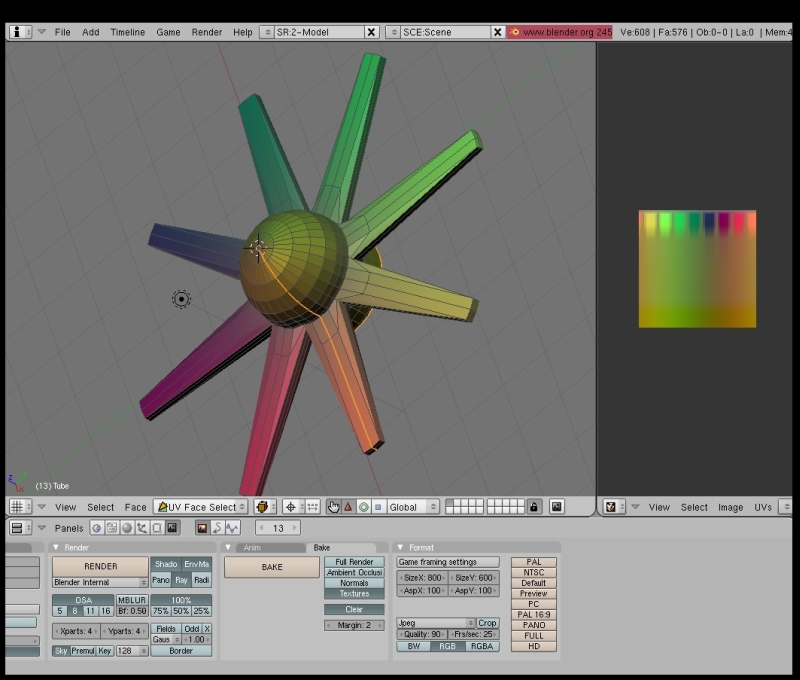Enable OSA level 16
The width and height of the screenshot is (800, 680).
tap(105, 611)
